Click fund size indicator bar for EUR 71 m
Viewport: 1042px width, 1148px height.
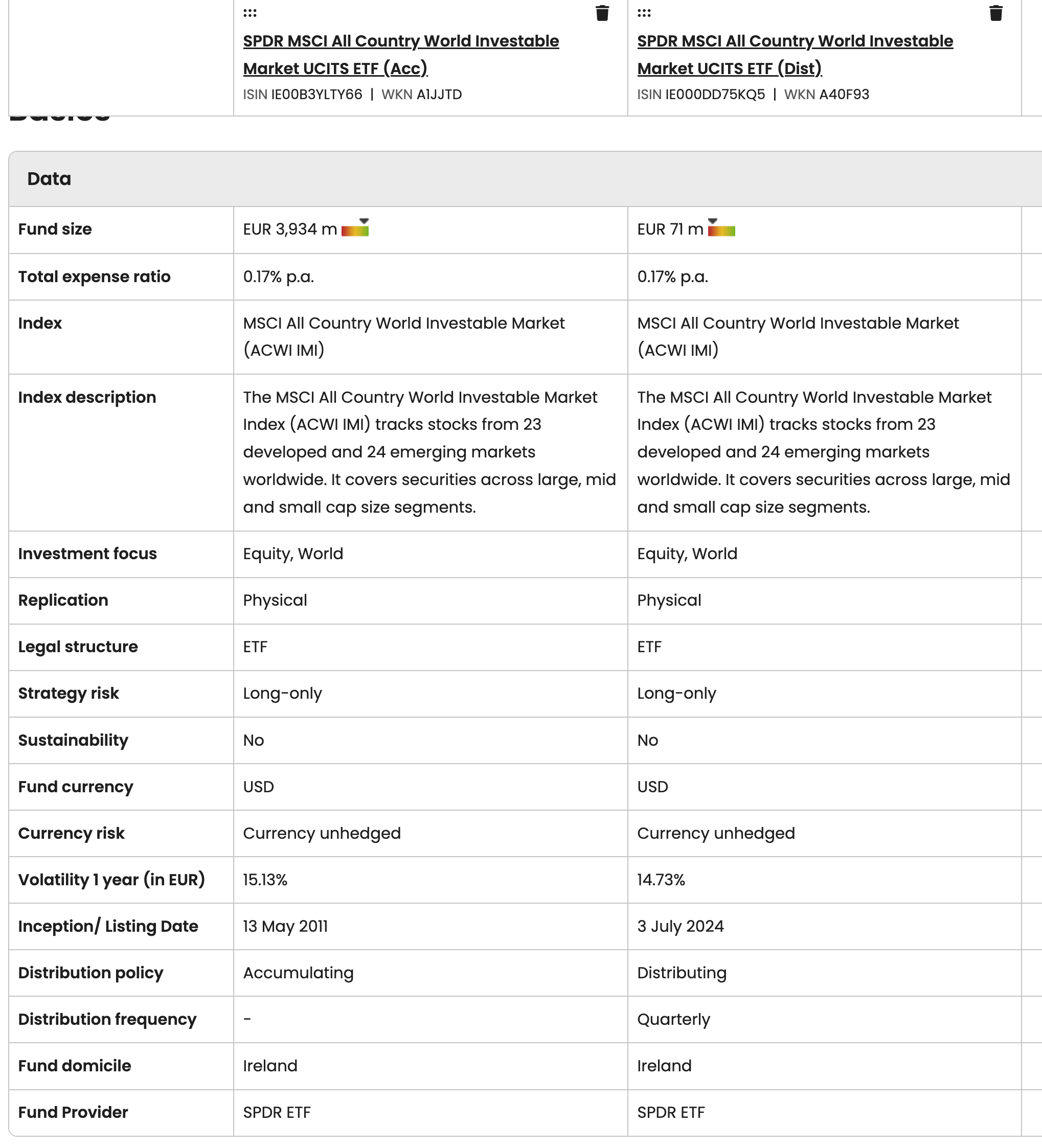pyautogui.click(x=721, y=227)
